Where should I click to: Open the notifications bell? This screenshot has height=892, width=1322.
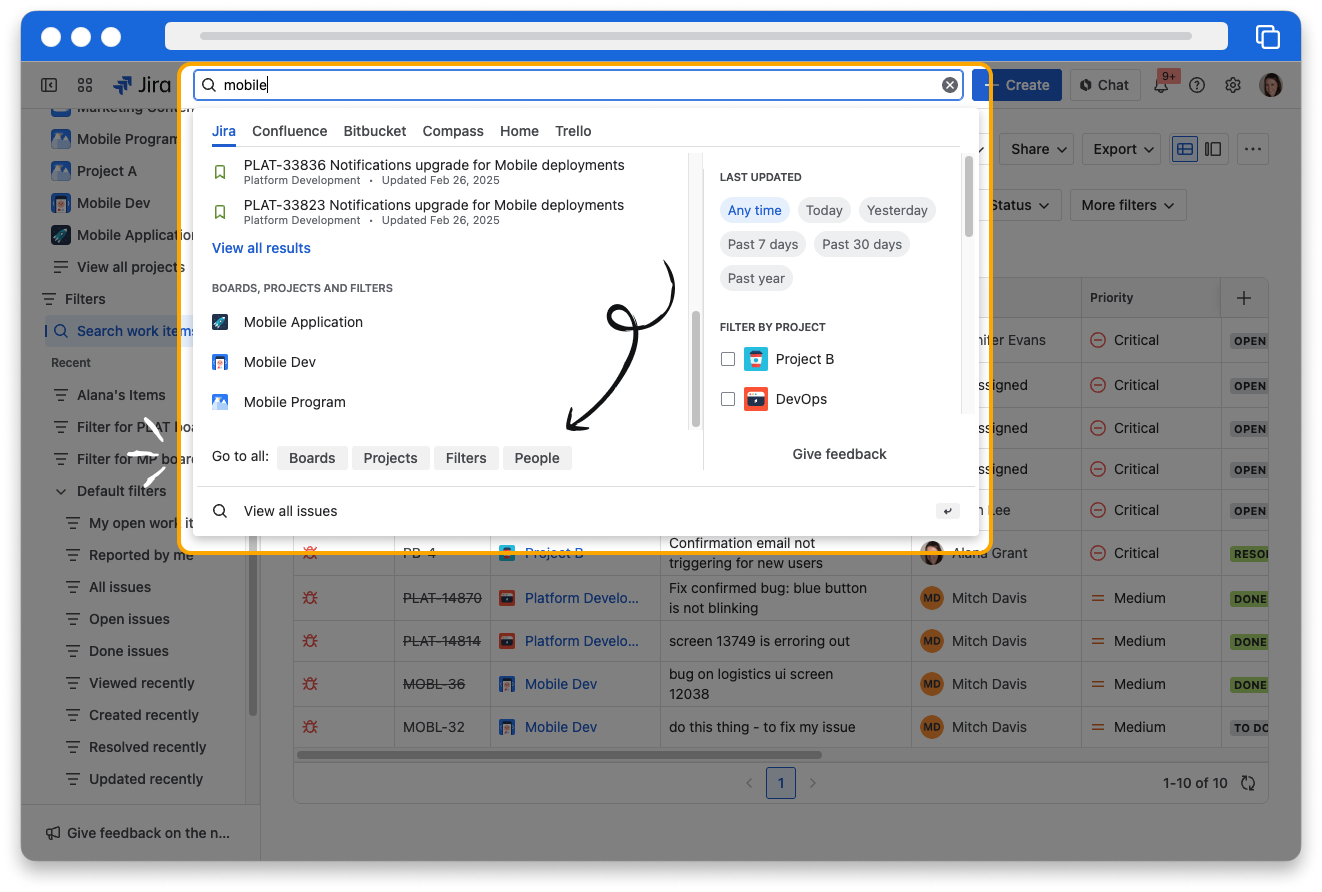1161,86
